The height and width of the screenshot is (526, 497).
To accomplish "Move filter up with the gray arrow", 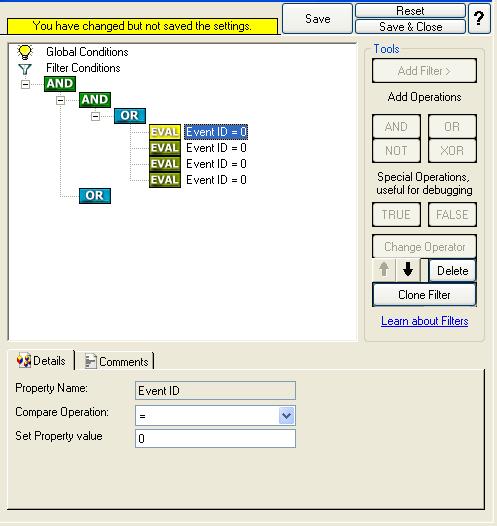I will (384, 269).
